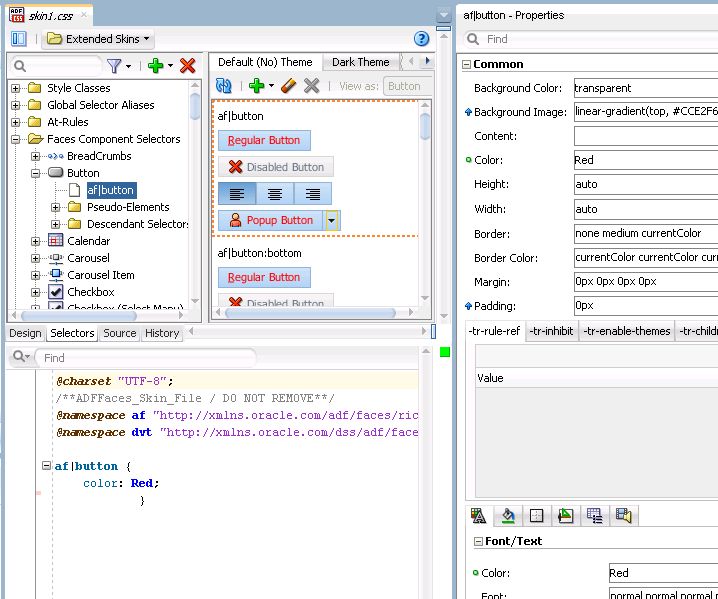Click the source editor Find field
The image size is (718, 599).
tap(147, 358)
